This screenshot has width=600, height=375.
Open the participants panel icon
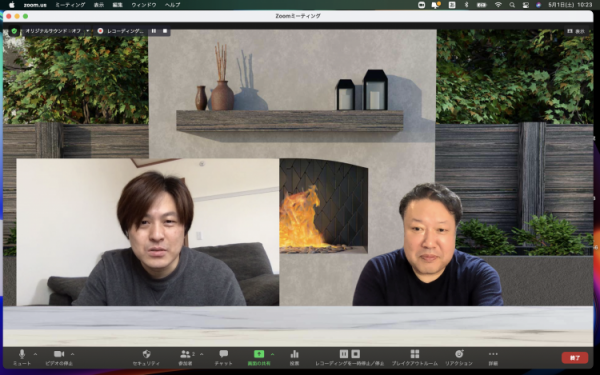185,354
